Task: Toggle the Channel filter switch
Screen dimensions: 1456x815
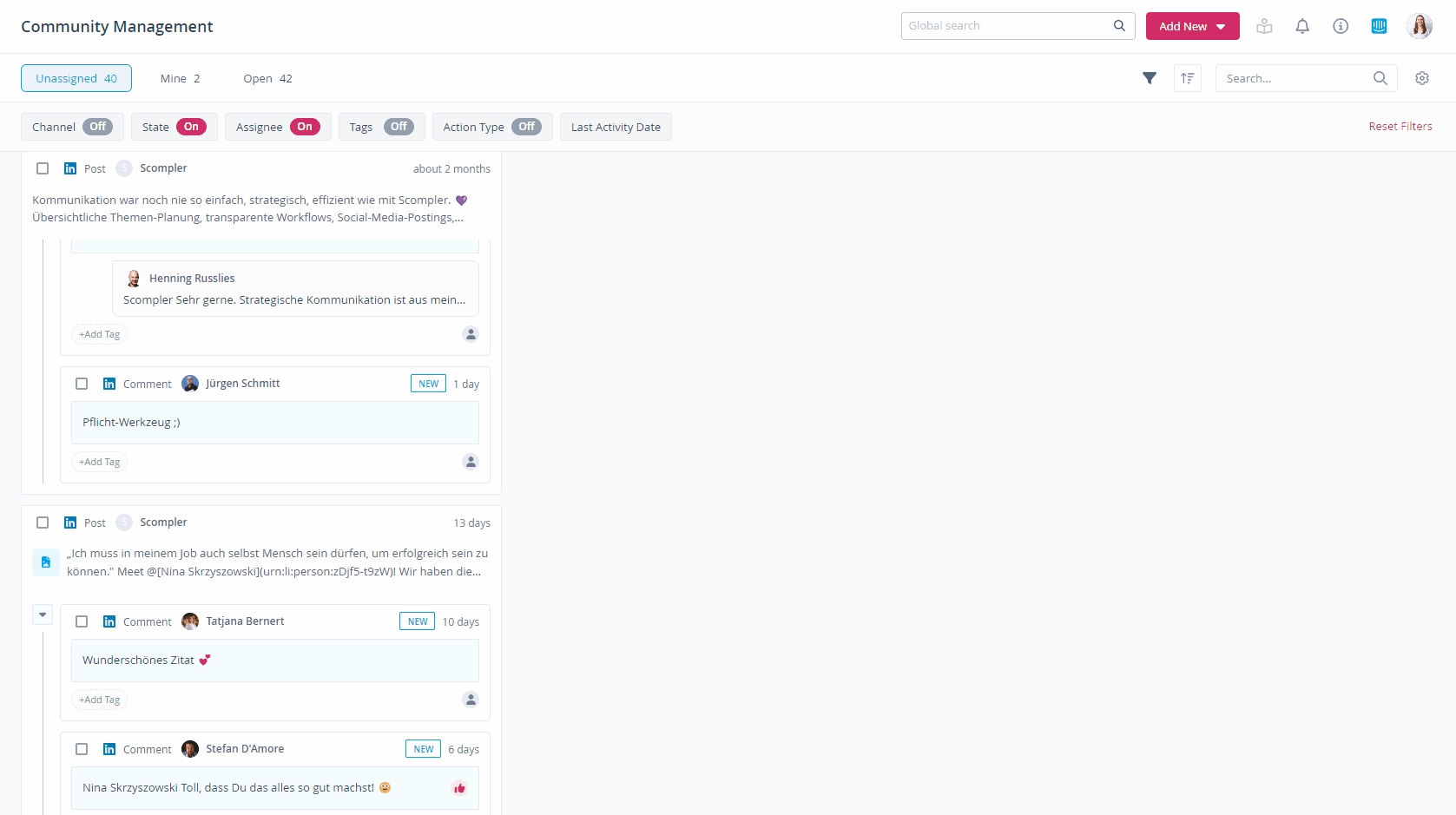Action: coord(97,127)
